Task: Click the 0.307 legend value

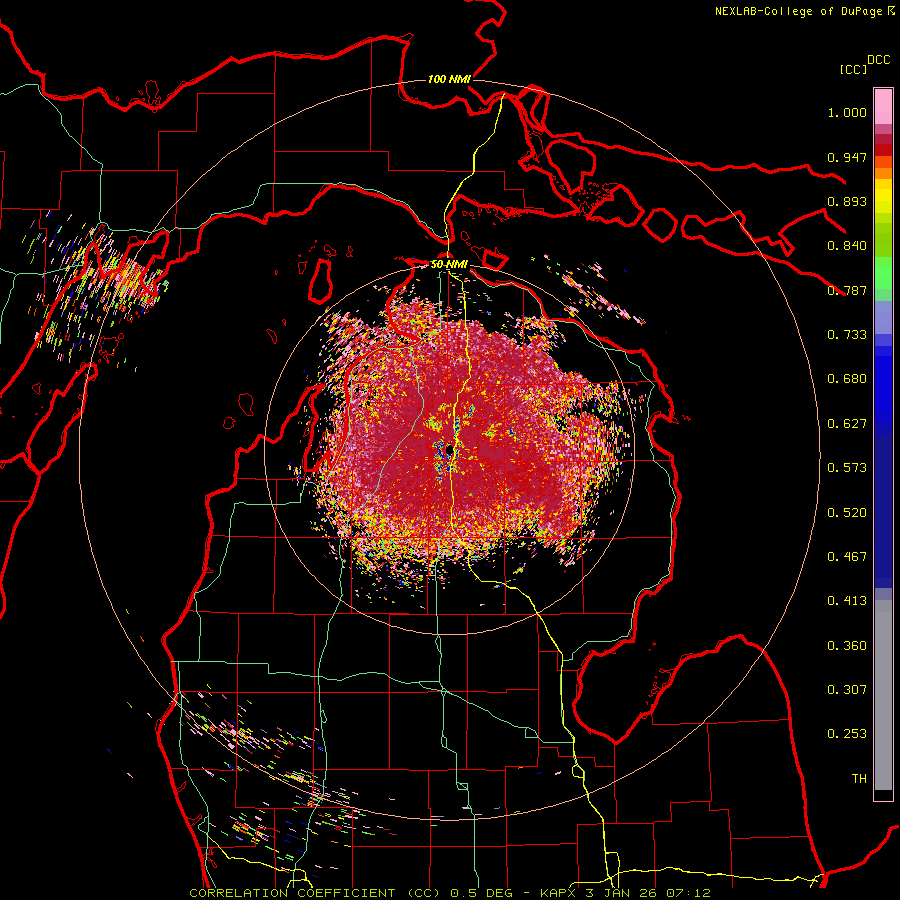Action: tap(847, 690)
